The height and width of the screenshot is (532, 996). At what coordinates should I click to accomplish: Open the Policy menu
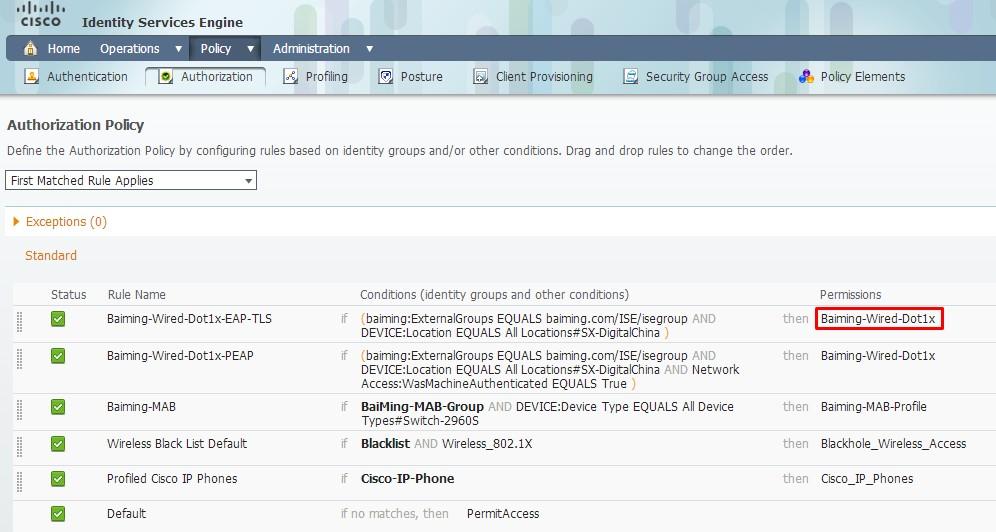pos(215,49)
